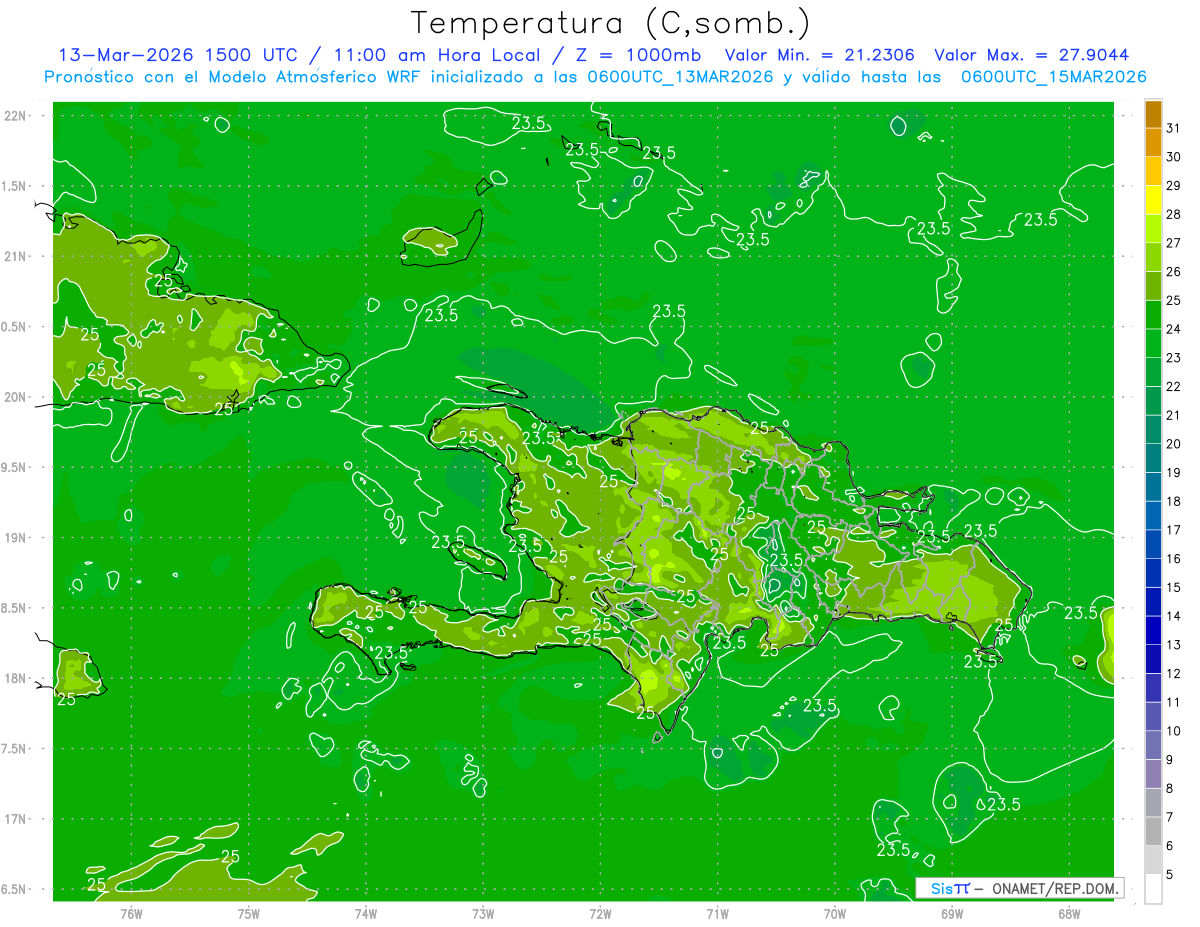Click the color scale label '6'
1200x927 pixels.
click(1170, 846)
